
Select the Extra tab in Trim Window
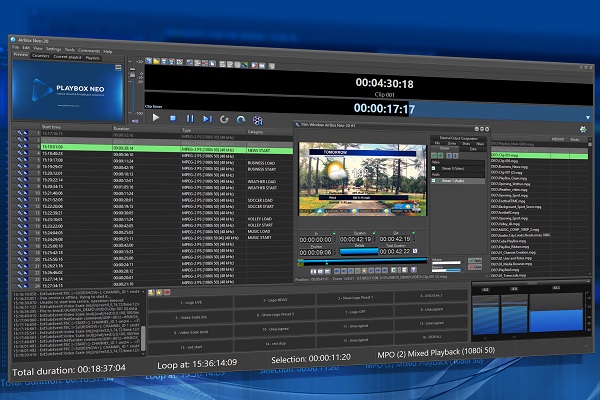473,149
